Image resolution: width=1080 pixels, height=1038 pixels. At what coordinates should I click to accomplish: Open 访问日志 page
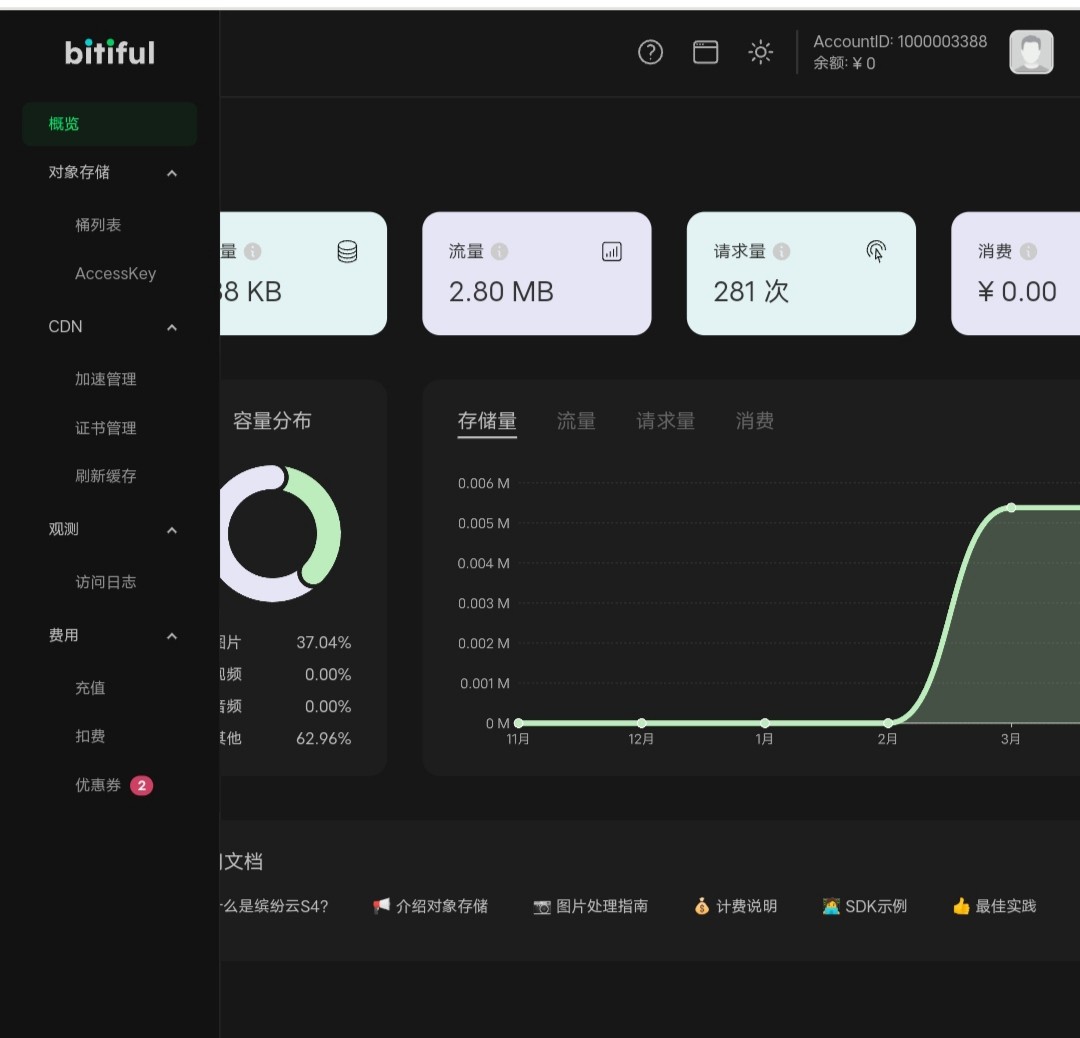click(x=105, y=582)
